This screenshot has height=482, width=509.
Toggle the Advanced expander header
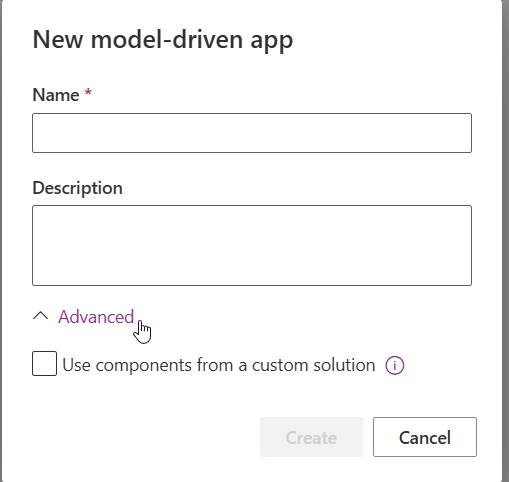tap(83, 316)
